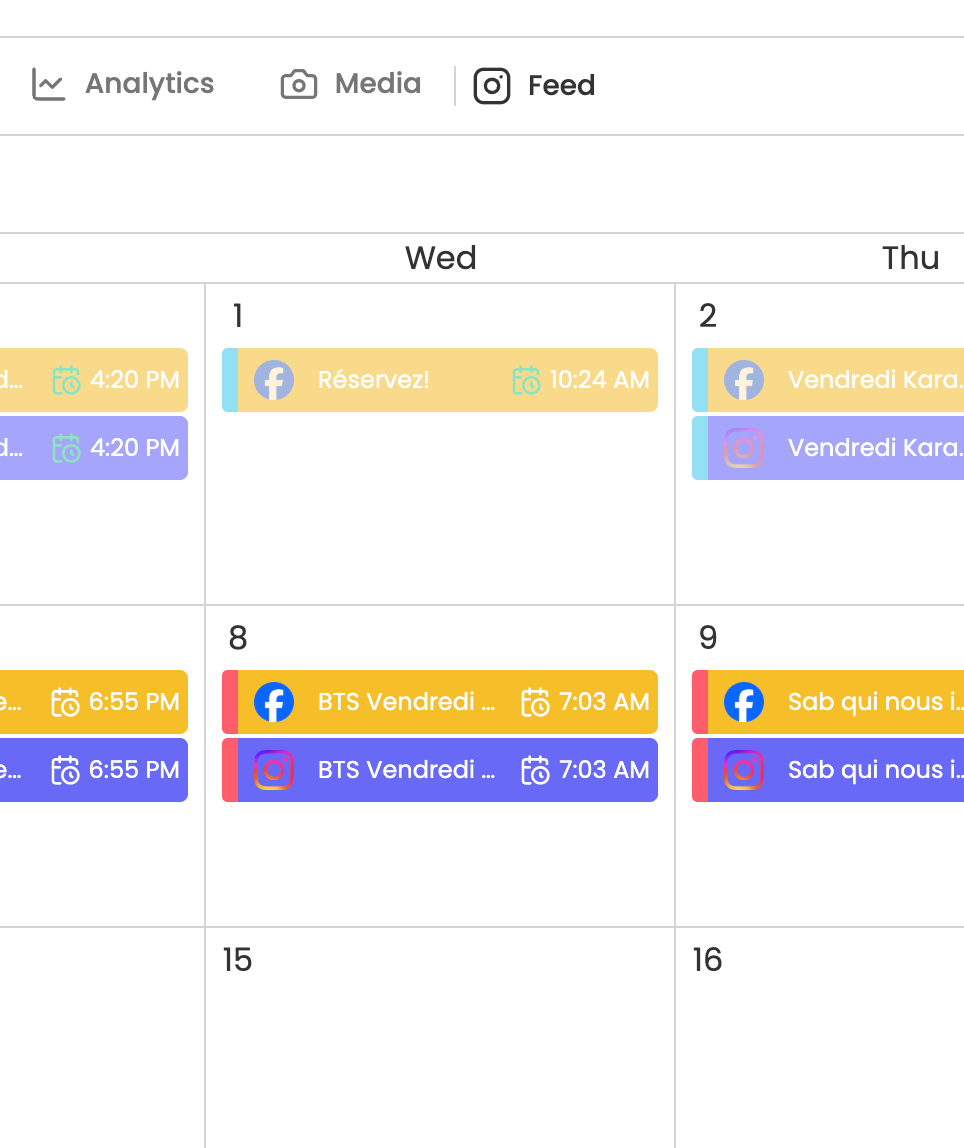Viewport: 964px width, 1148px height.
Task: Open the purple 4:20 PM scheduled post
Action: 94,448
